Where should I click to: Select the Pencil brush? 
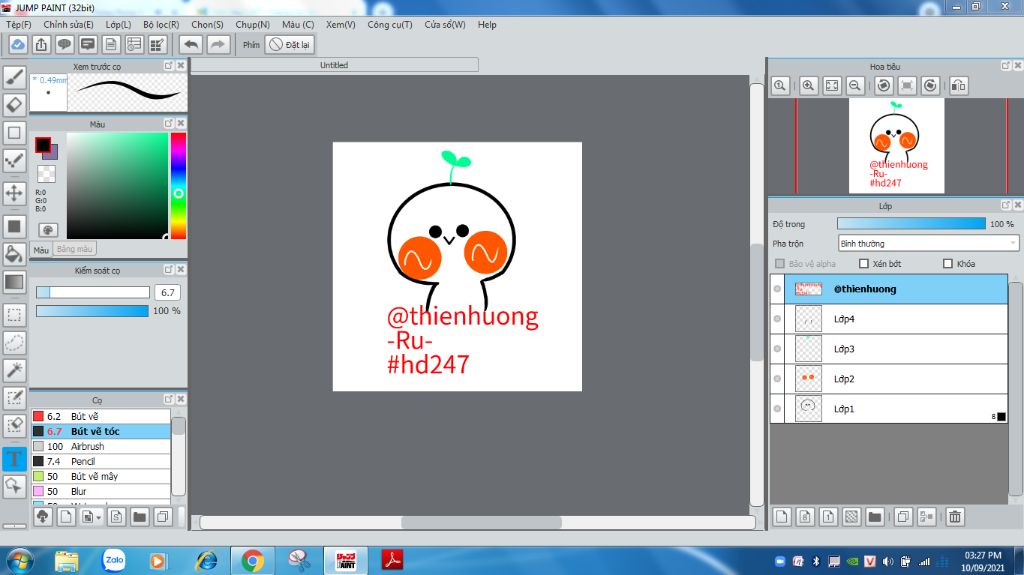(101, 461)
